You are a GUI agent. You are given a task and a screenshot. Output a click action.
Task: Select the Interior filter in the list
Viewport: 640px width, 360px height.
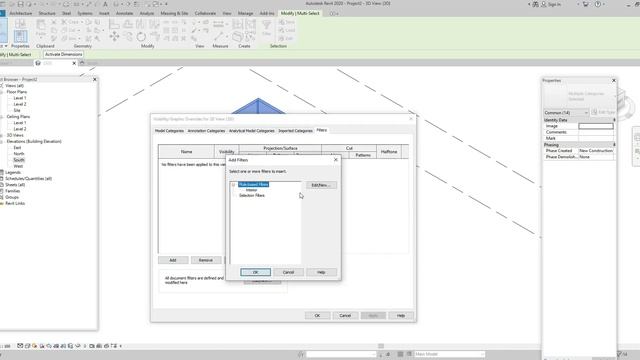click(251, 190)
